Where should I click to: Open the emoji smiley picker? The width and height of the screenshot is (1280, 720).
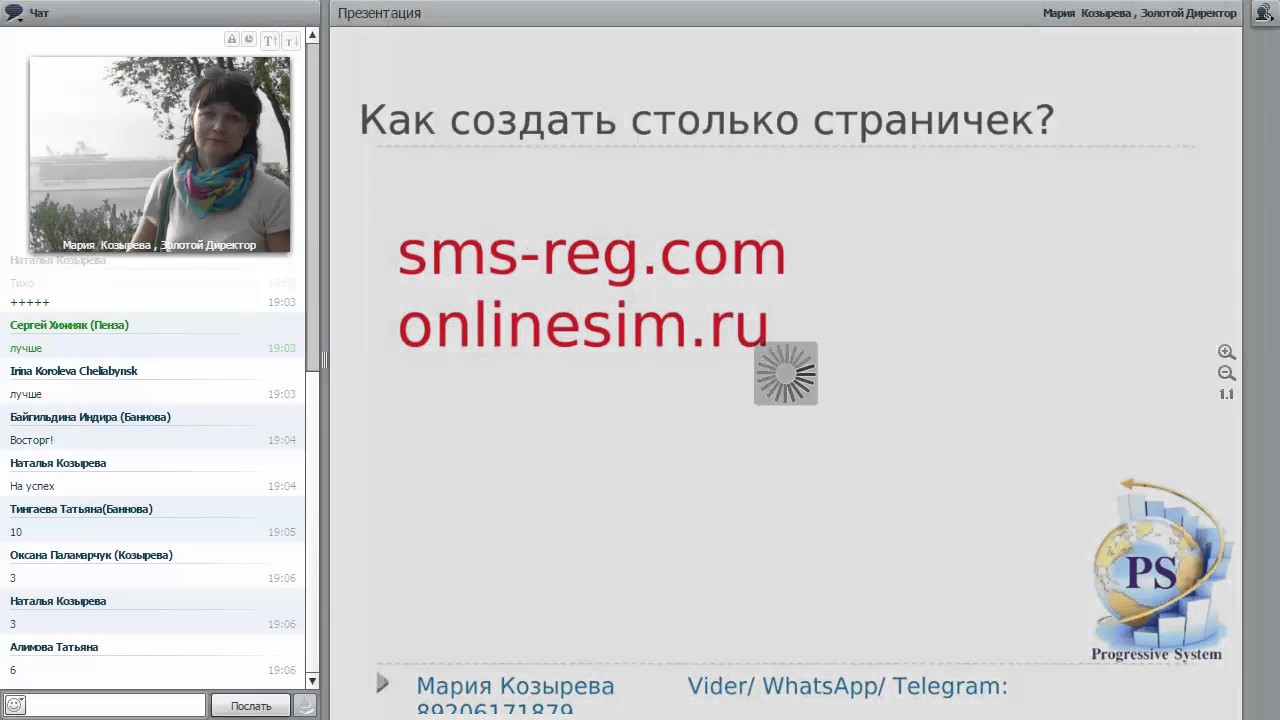tap(14, 705)
